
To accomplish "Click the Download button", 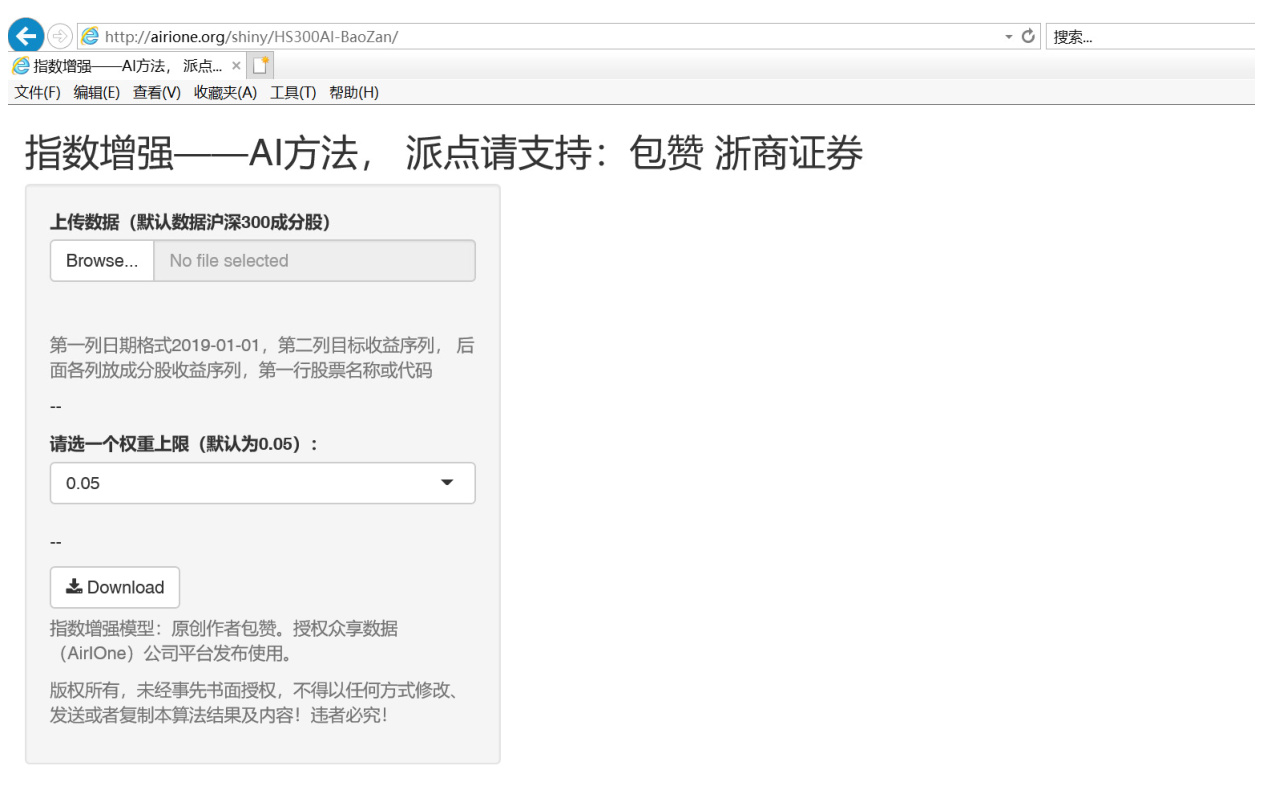I will point(114,587).
